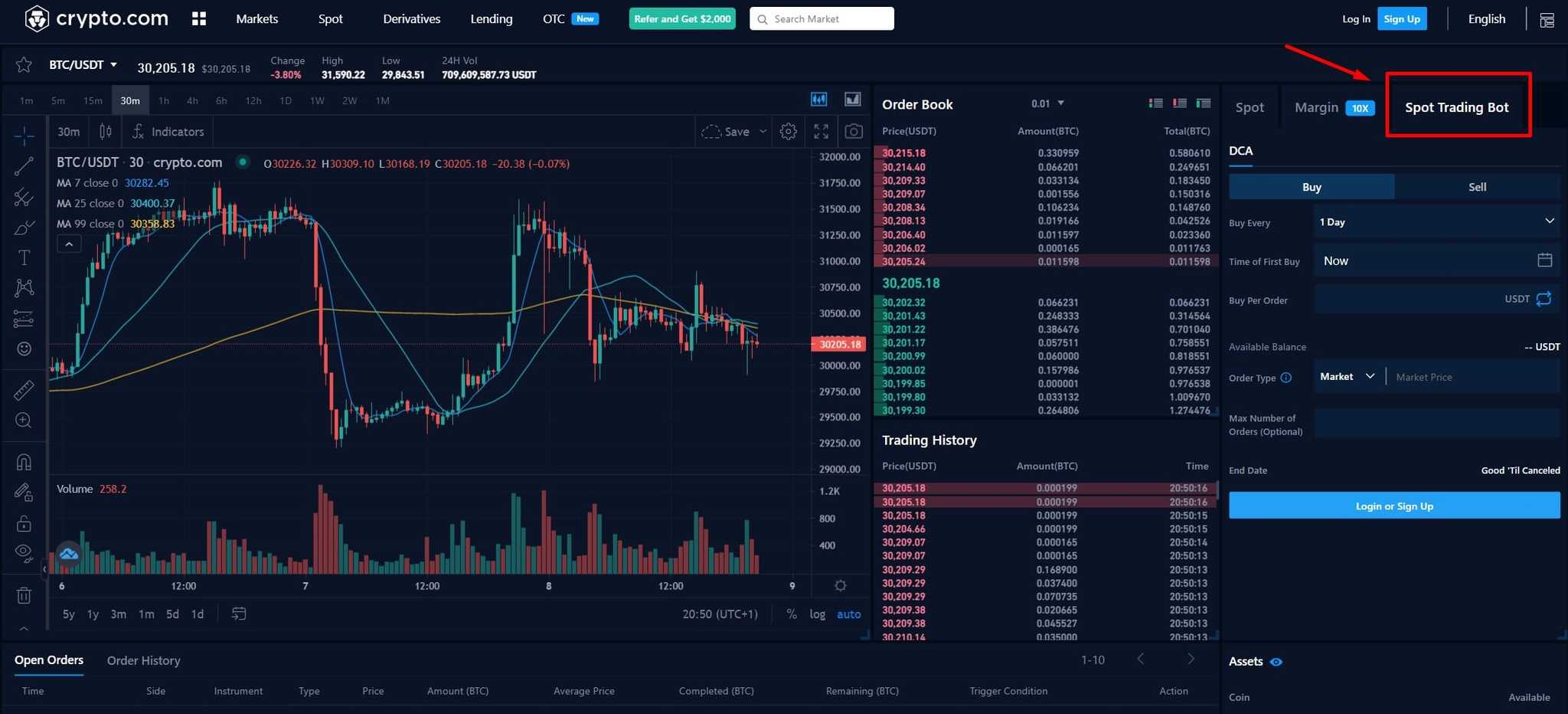This screenshot has height=714, width=1568.
Task: Toggle log scale on chart
Action: click(818, 614)
